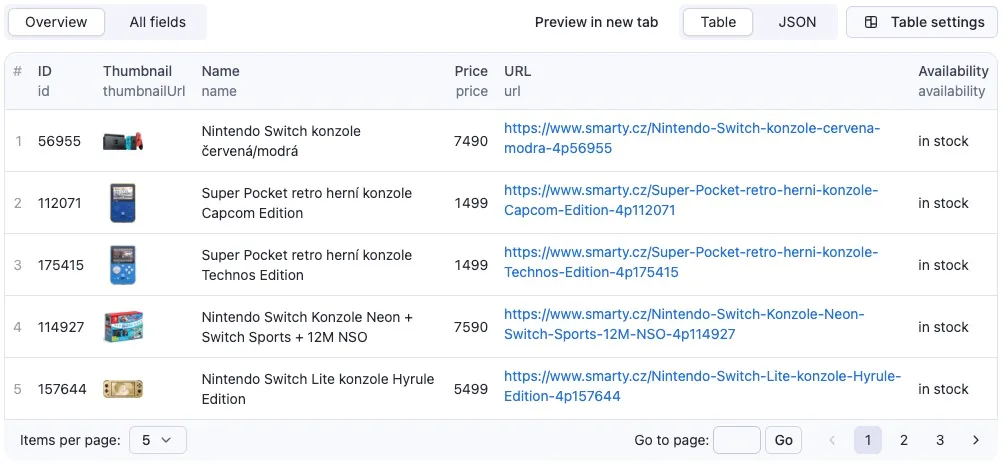This screenshot has height=465, width=1004.
Task: Open the URL ending in Capcom-Edition-4p112071
Action: tap(691, 200)
